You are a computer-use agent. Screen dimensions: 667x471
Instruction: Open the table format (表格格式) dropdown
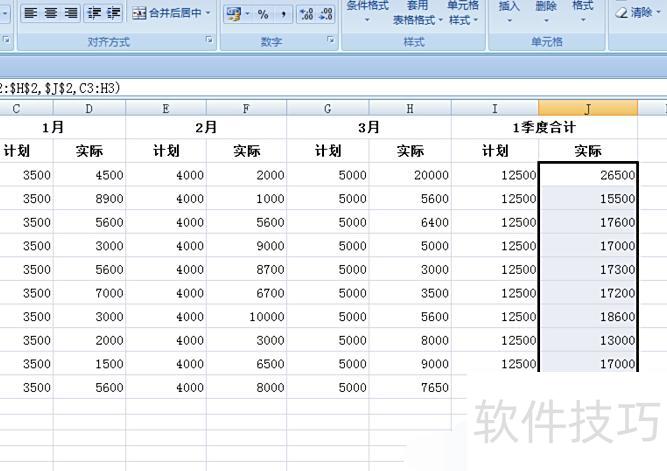(x=414, y=20)
